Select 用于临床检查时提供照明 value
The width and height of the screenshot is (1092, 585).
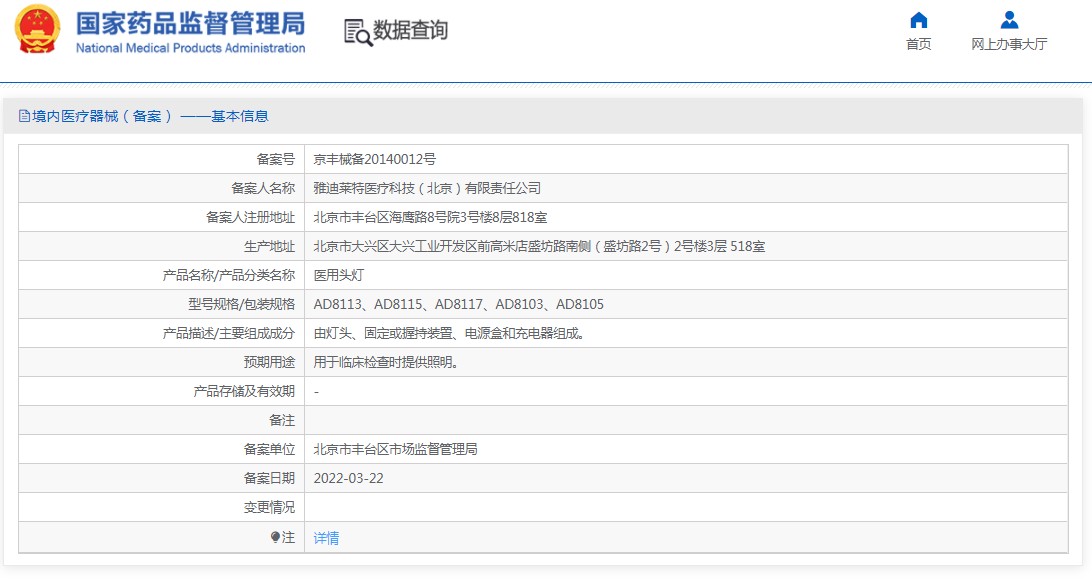(x=386, y=362)
